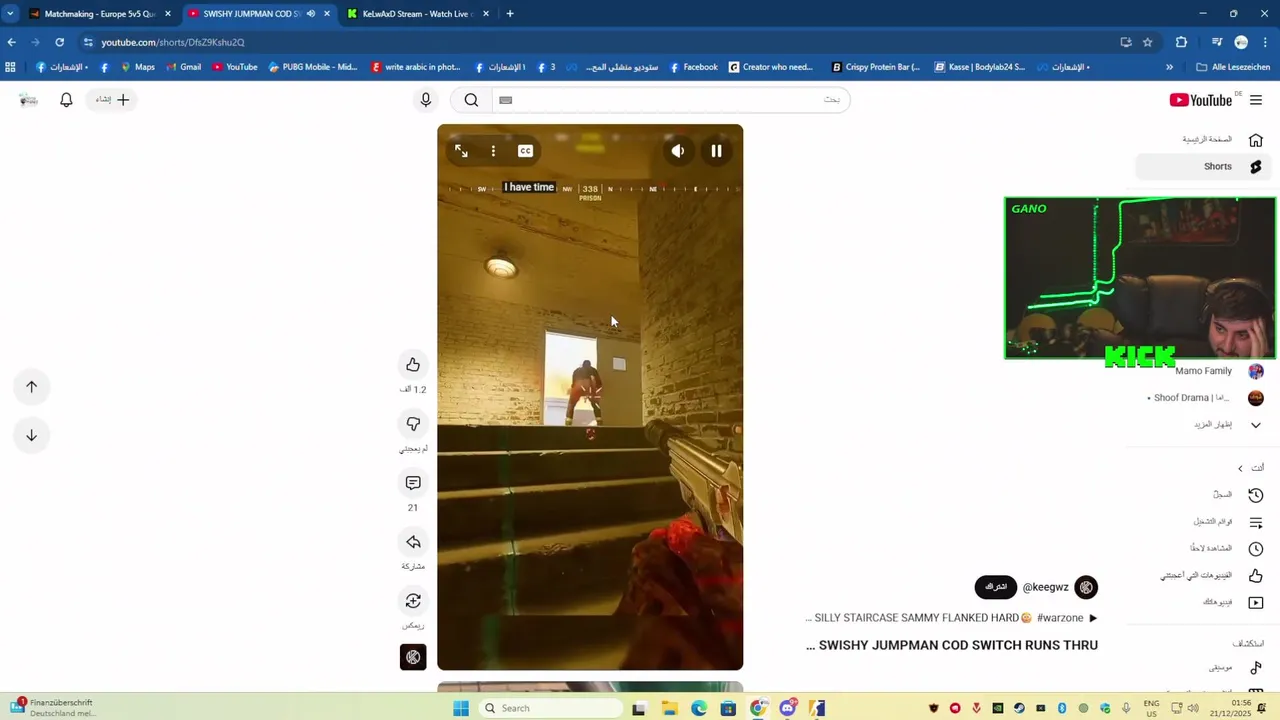1280x720 pixels.
Task: Click the Create plus button
Action: point(112,100)
